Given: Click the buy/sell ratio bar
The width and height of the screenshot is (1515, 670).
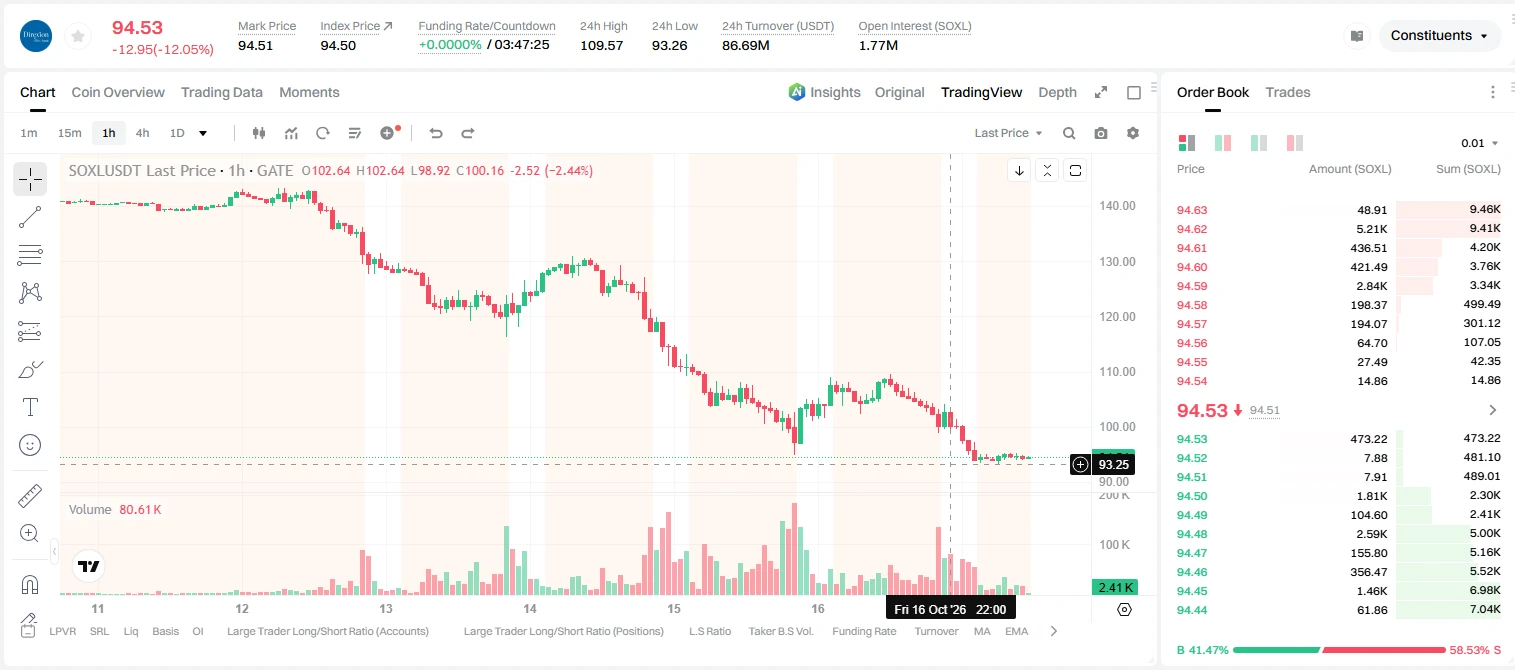Looking at the screenshot, I should pos(1339,650).
